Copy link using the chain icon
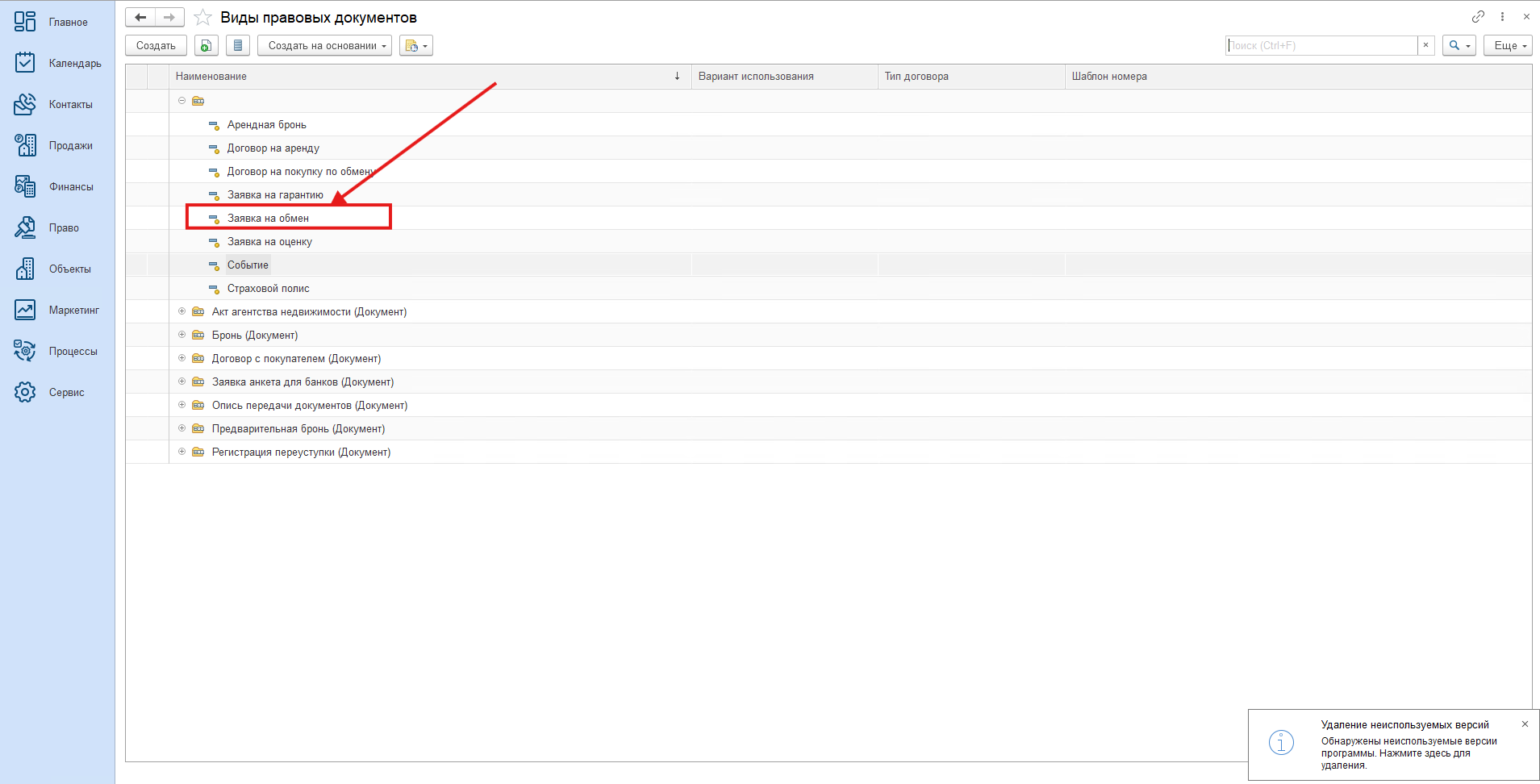1540x784 pixels. click(1478, 16)
